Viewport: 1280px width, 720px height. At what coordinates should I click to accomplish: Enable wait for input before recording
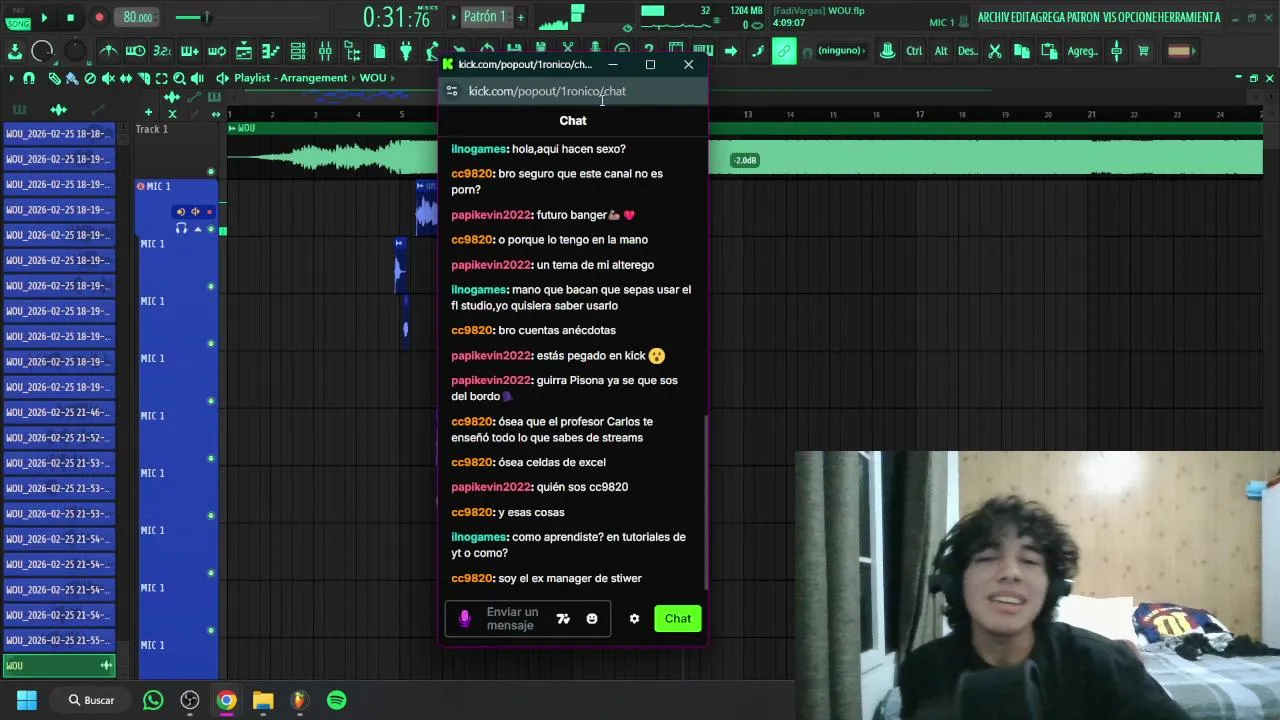pos(136,51)
